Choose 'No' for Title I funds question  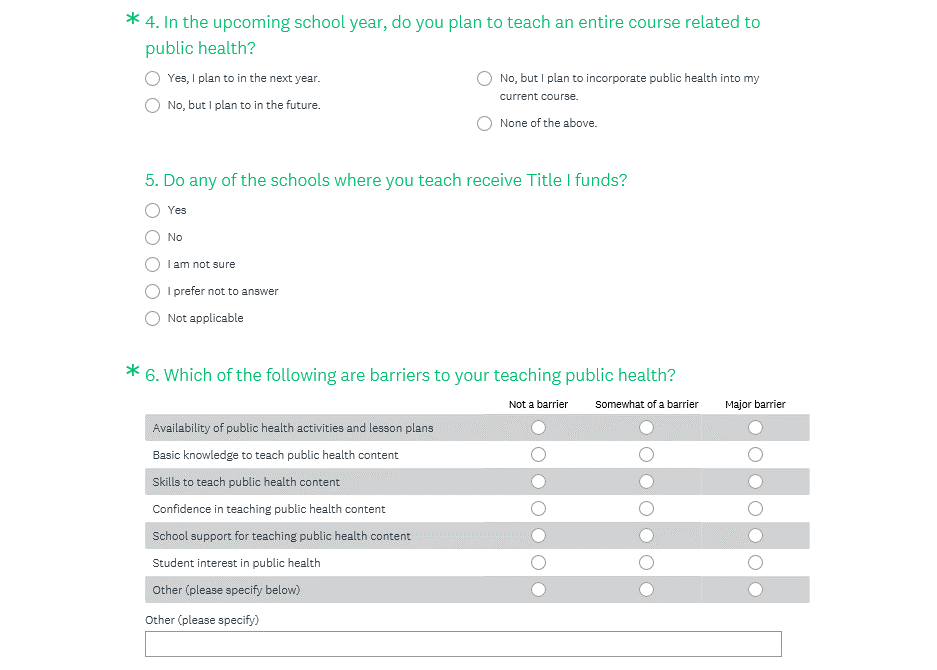point(152,237)
